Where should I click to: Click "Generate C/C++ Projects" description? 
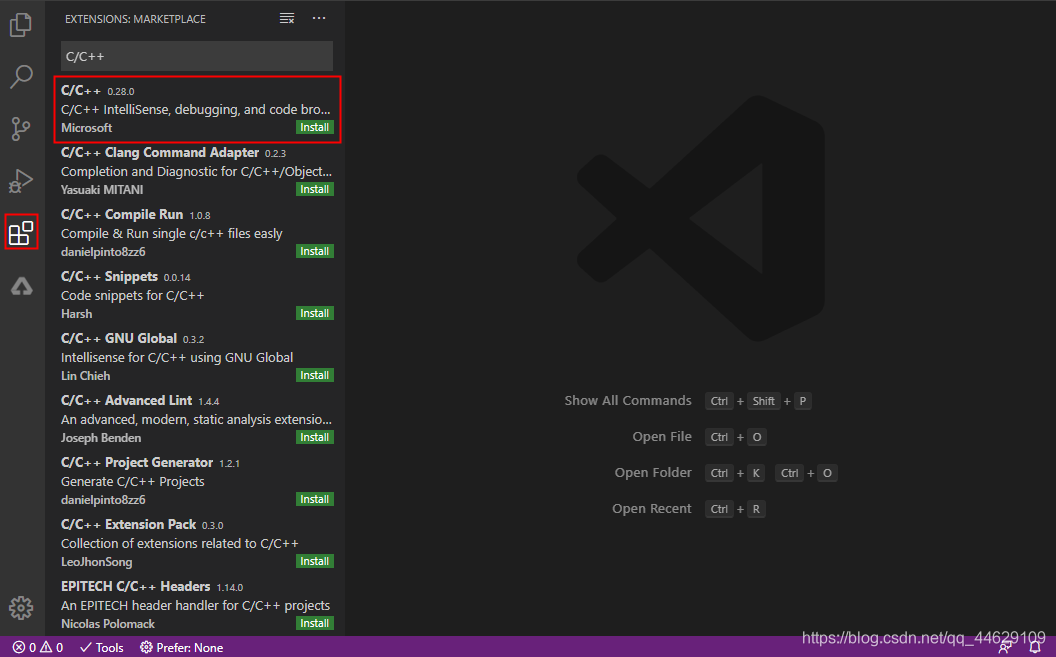(x=133, y=481)
